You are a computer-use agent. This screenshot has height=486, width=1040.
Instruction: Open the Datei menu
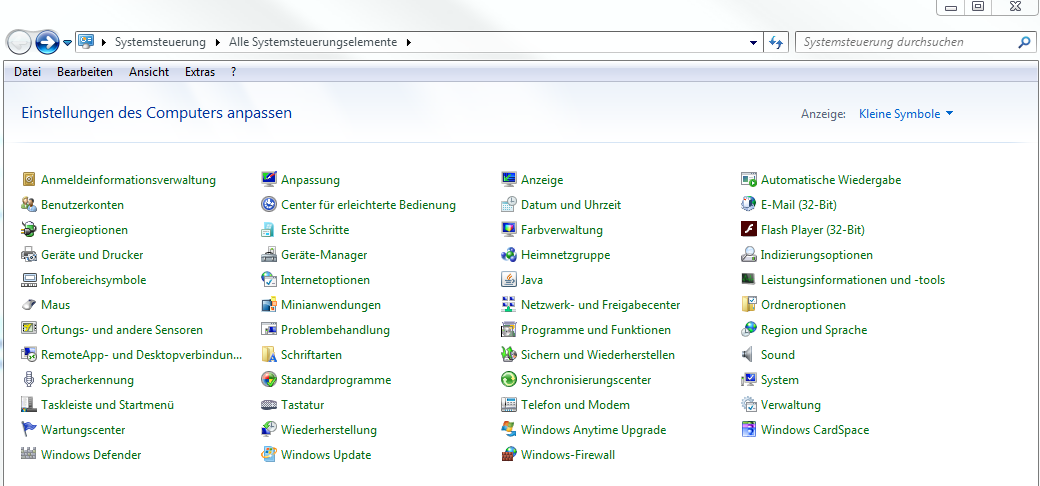[27, 72]
